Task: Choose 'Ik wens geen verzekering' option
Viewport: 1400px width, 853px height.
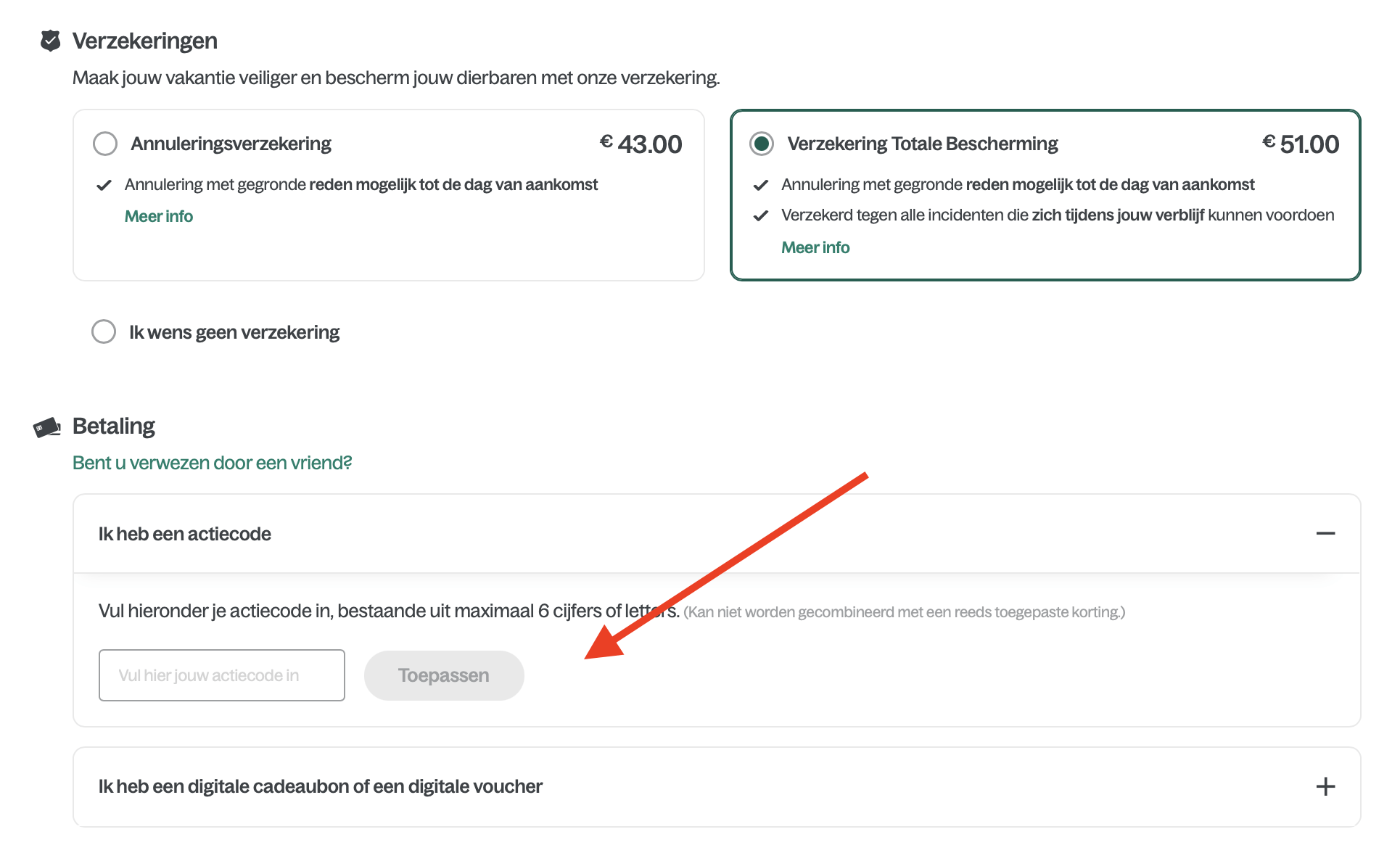Action: pos(104,331)
